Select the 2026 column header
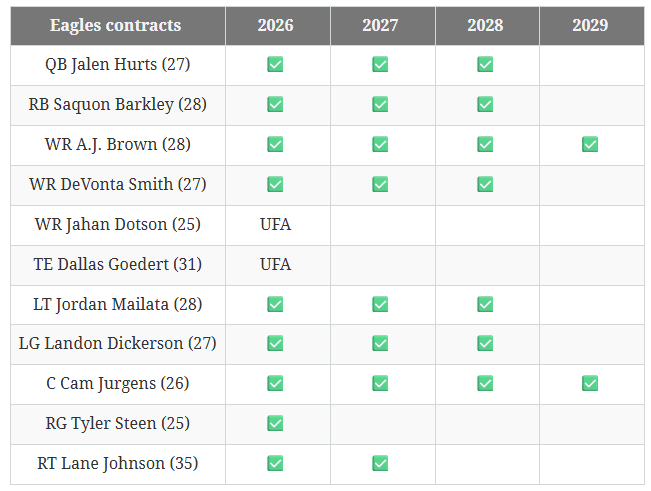 click(275, 25)
